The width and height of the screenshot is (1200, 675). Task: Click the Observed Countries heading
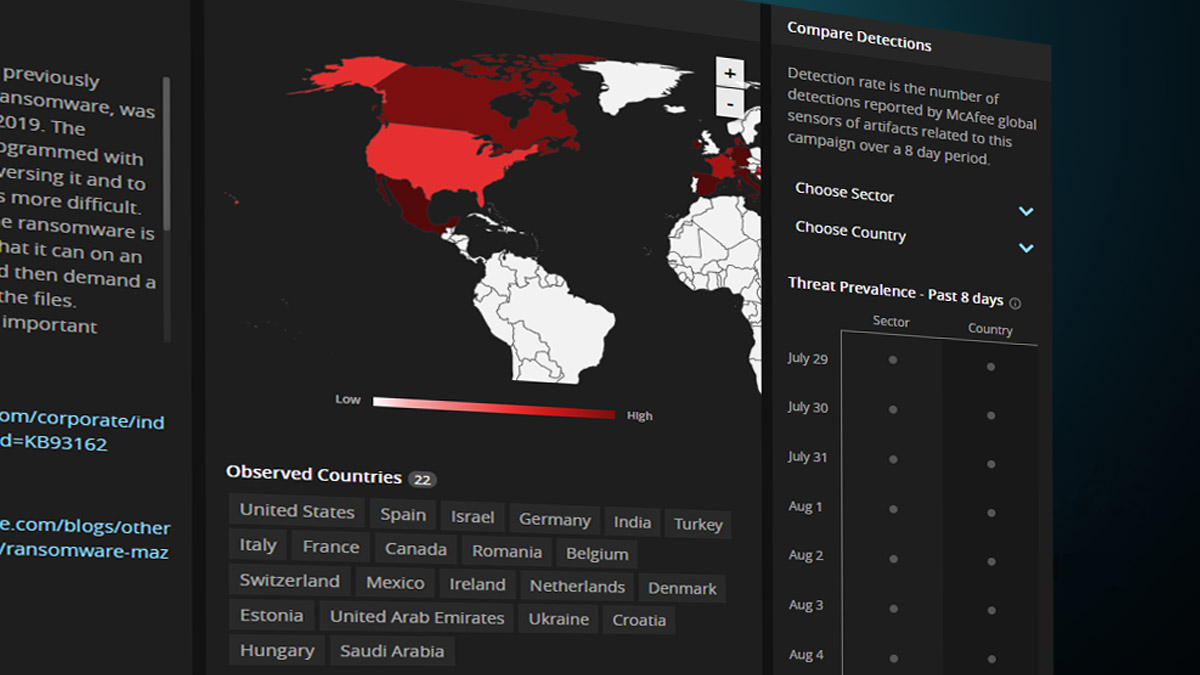(x=314, y=474)
